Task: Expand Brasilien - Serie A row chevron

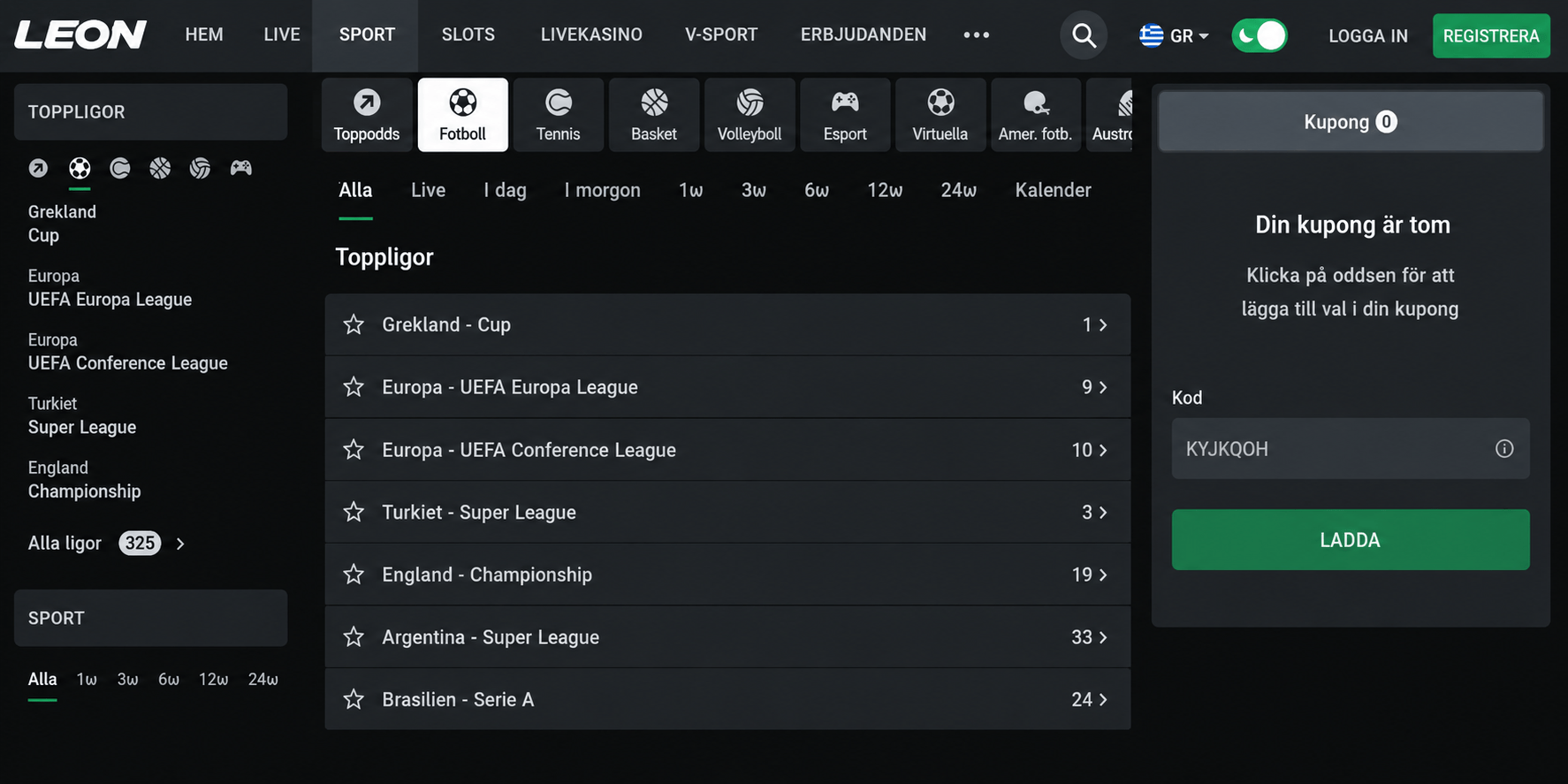Action: point(1103,700)
